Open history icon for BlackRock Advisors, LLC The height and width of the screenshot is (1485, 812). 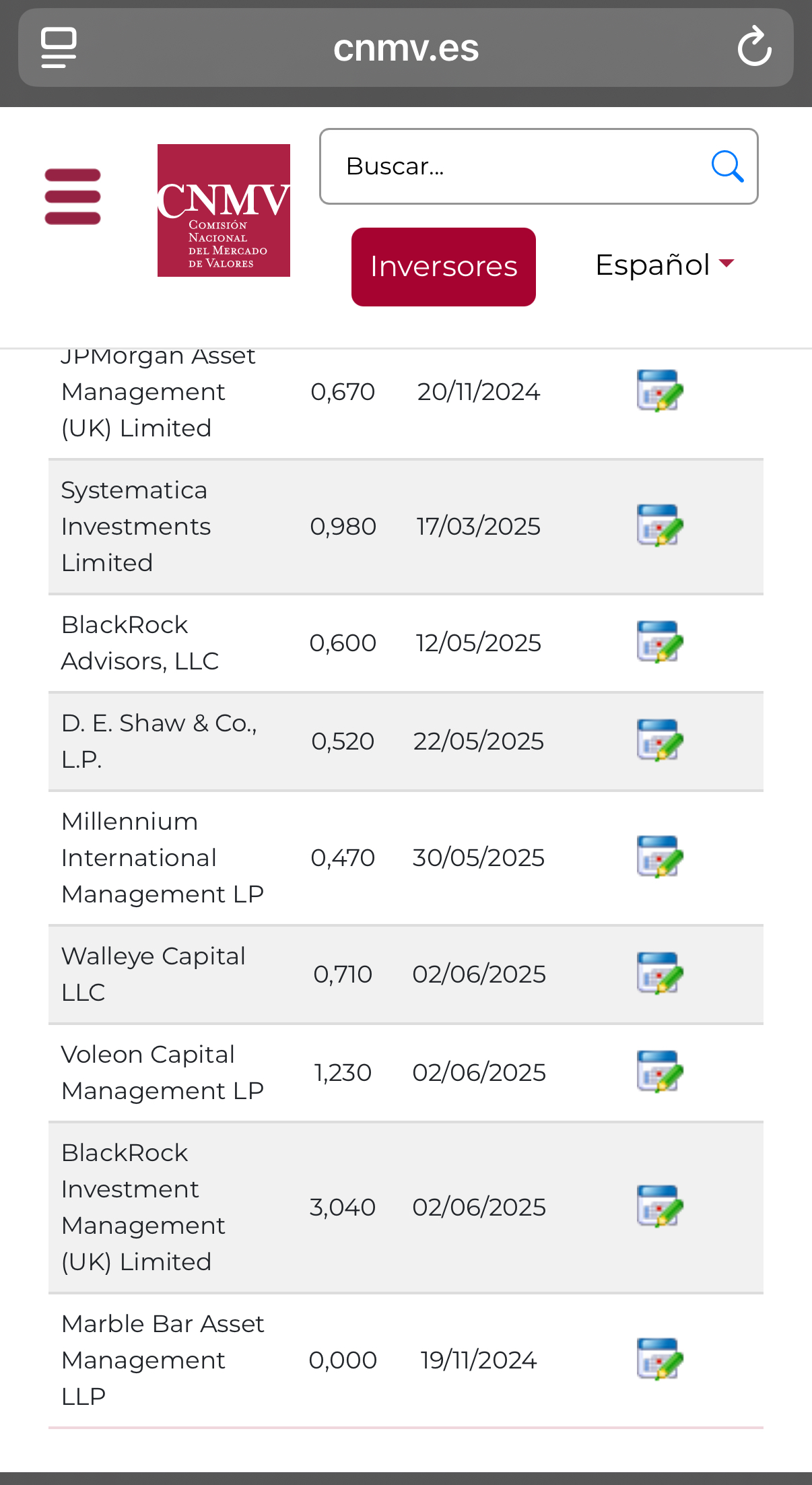point(660,642)
